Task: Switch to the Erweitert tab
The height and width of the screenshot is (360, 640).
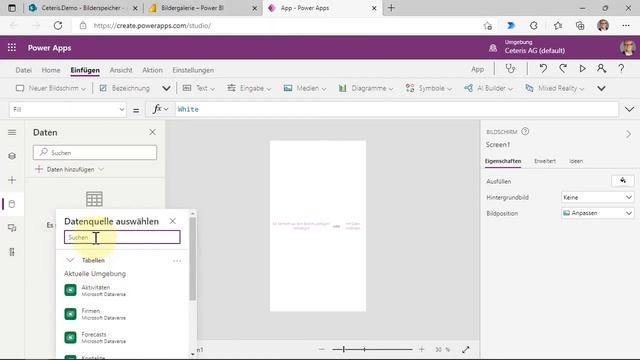Action: 545,161
